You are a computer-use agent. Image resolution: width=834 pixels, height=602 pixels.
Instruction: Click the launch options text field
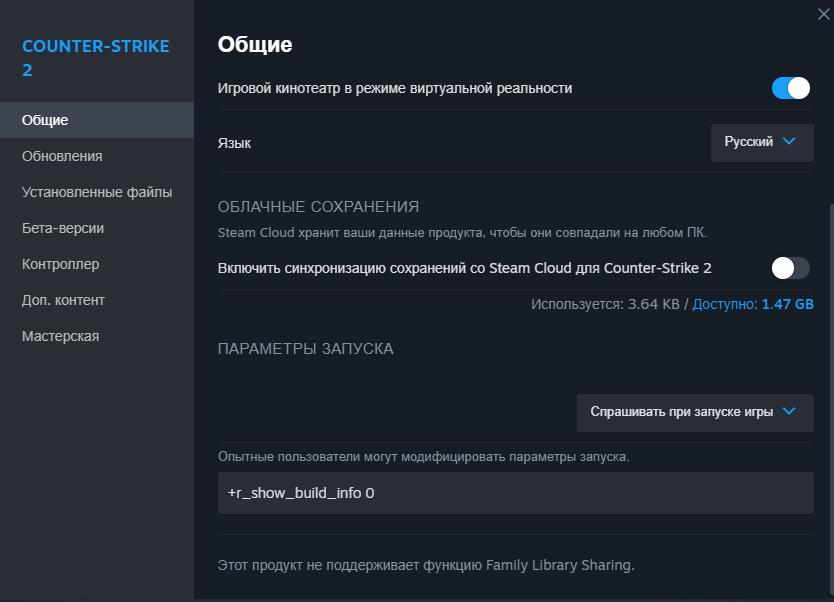(515, 493)
